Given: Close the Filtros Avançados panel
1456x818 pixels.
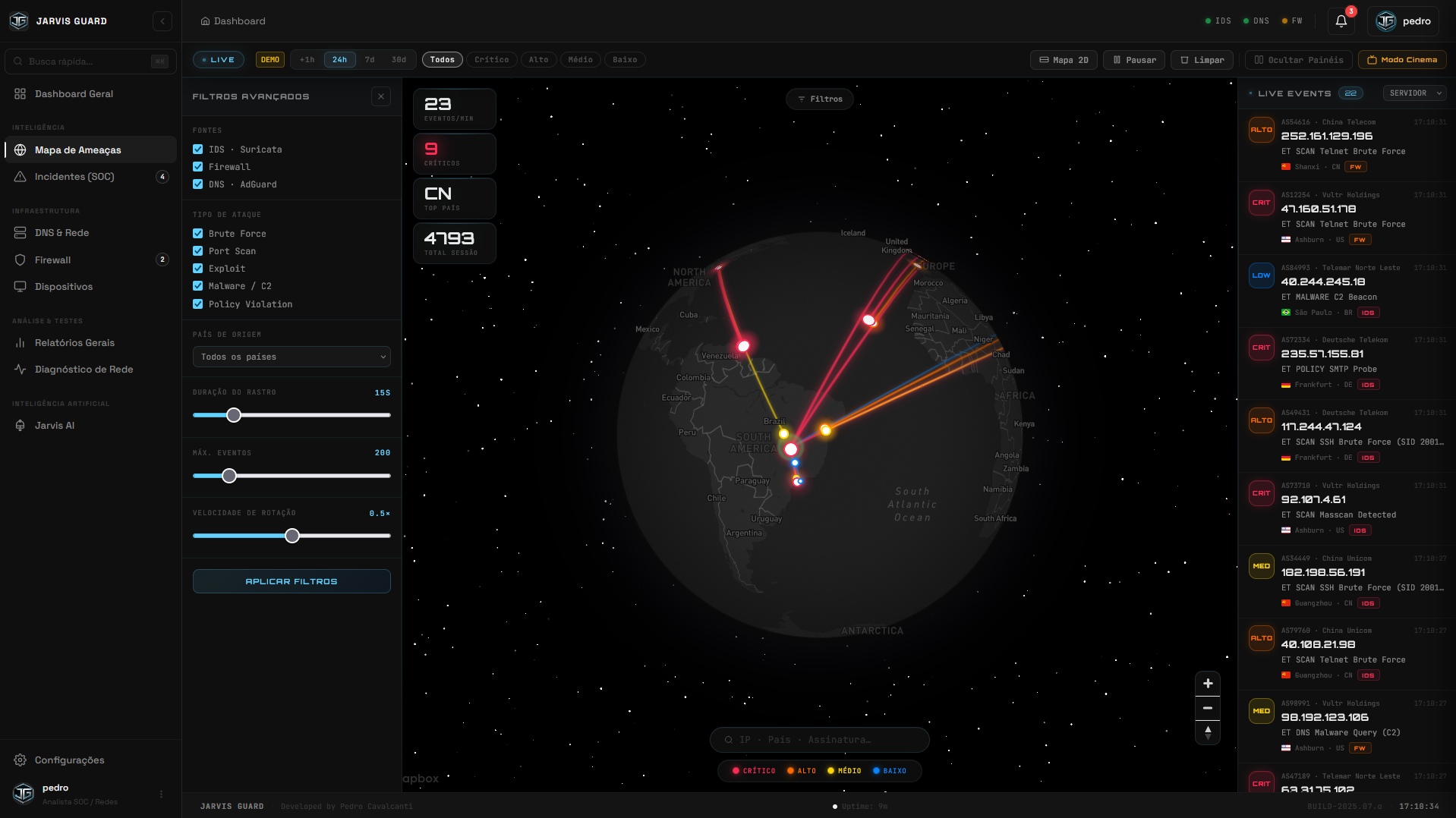Looking at the screenshot, I should [x=381, y=96].
